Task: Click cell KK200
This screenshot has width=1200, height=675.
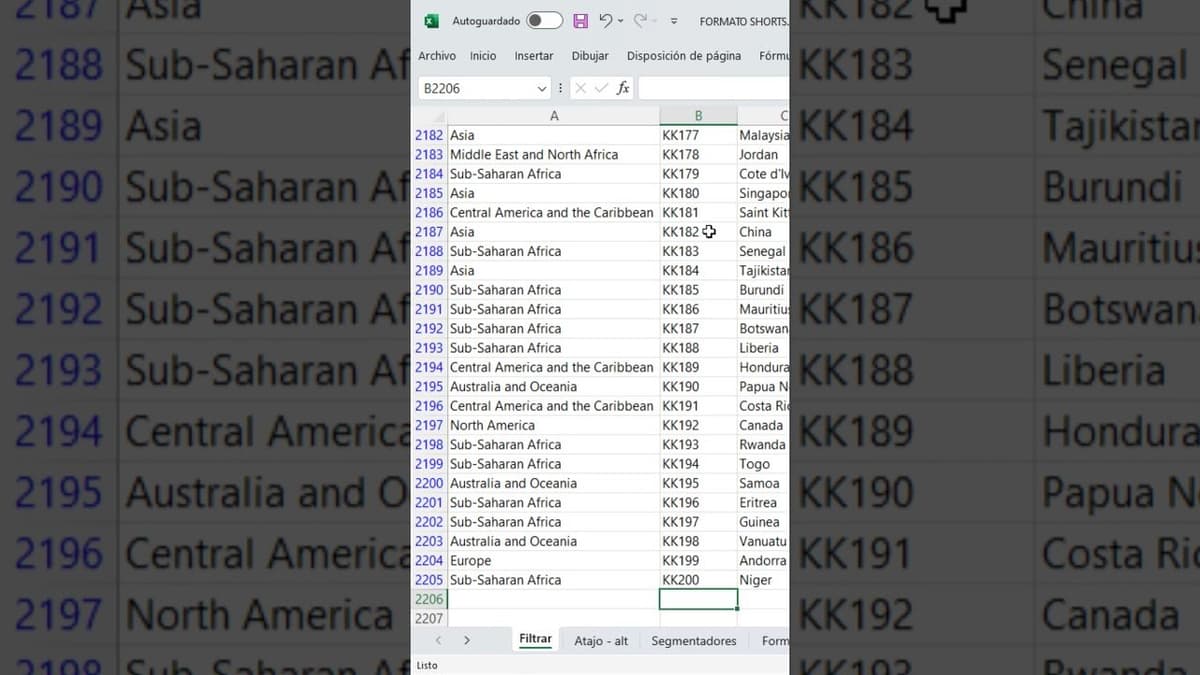Action: point(698,580)
